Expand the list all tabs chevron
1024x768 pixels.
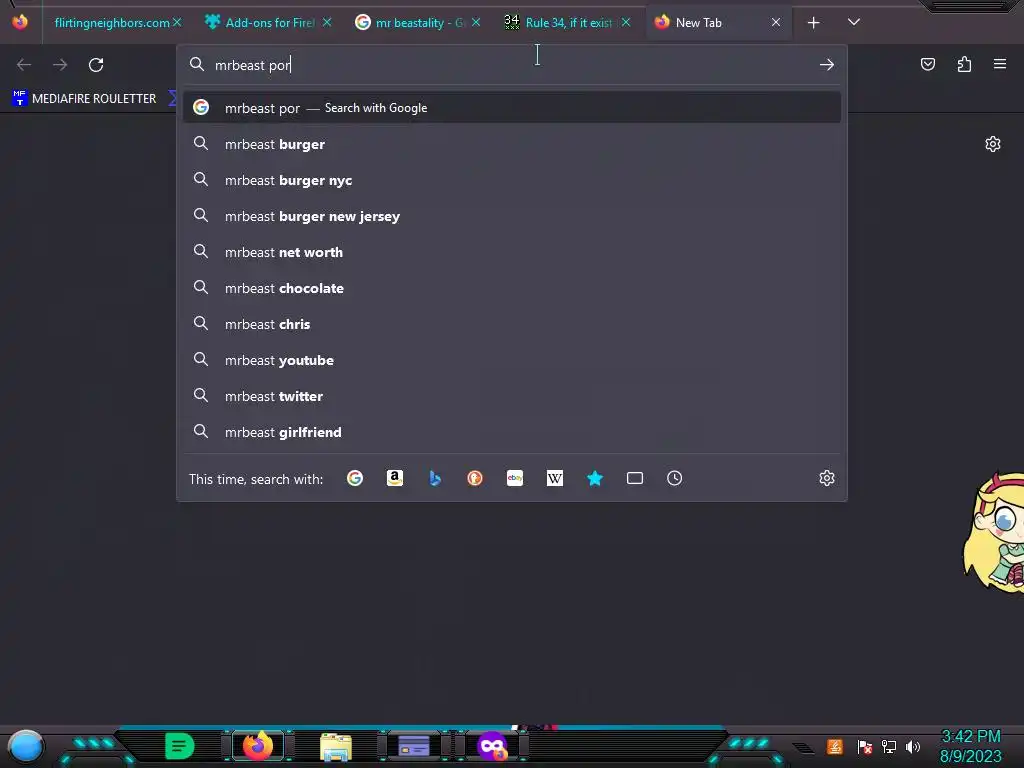coord(854,22)
